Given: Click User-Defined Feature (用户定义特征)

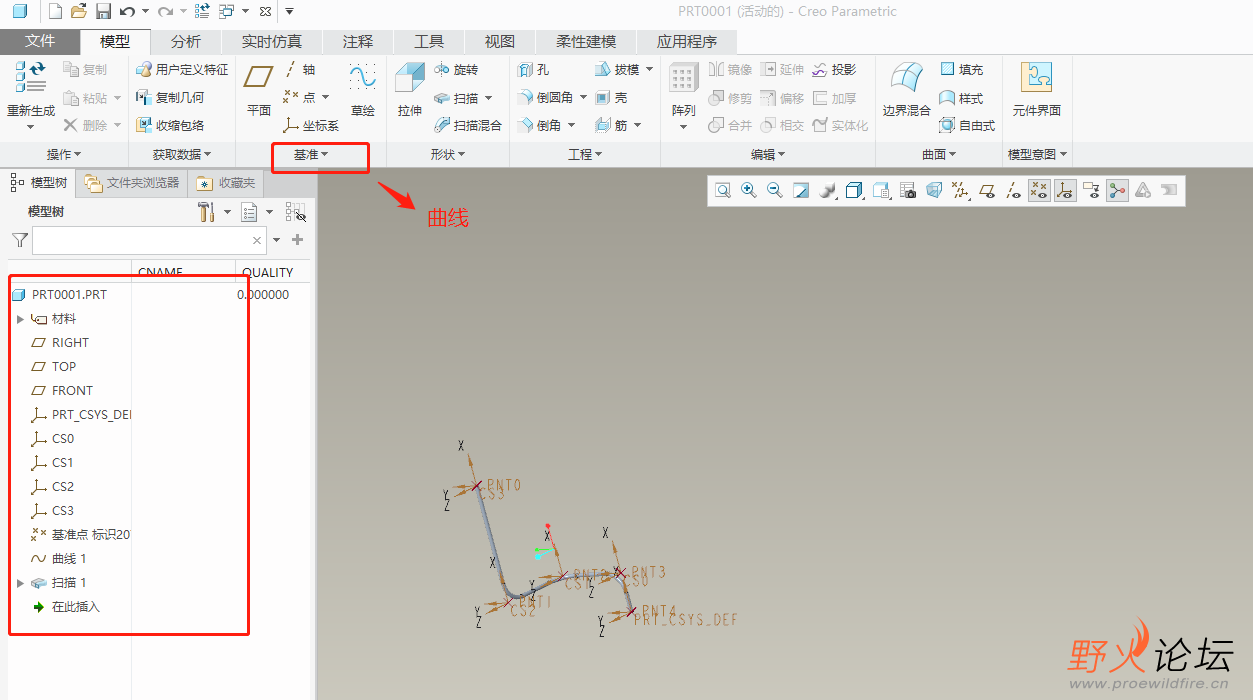Looking at the screenshot, I should pos(182,70).
